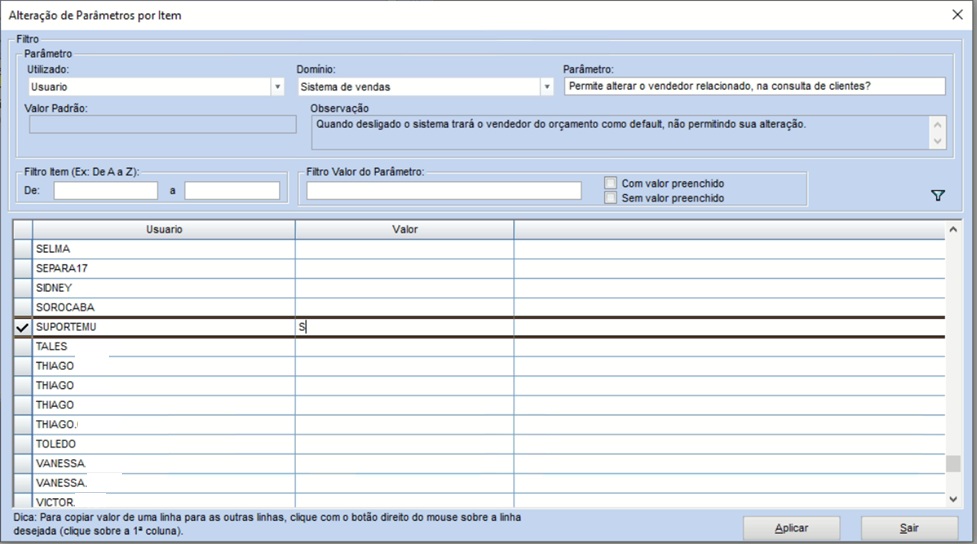The width and height of the screenshot is (977, 544).
Task: Click checkmark icon beside SUPORTEMU row
Action: [22, 327]
